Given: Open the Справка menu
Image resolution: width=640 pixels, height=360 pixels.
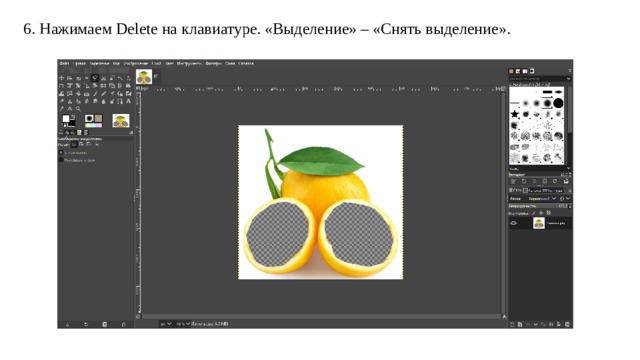Looking at the screenshot, I should 246,63.
